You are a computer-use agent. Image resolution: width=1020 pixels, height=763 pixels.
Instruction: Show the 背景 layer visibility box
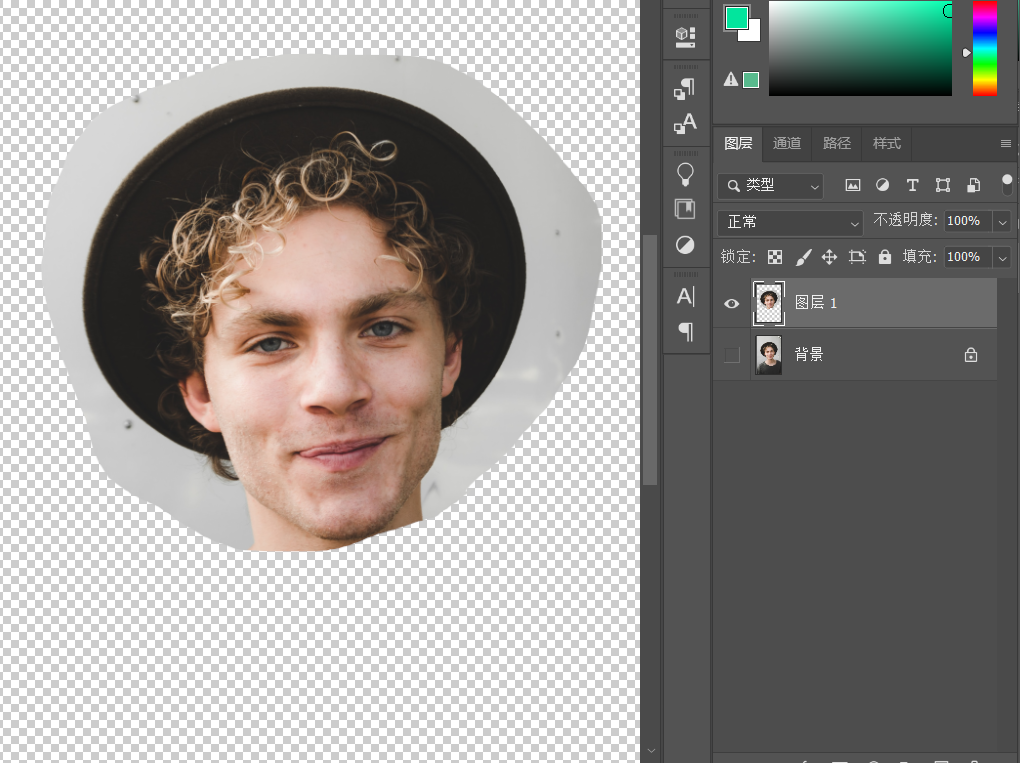732,355
